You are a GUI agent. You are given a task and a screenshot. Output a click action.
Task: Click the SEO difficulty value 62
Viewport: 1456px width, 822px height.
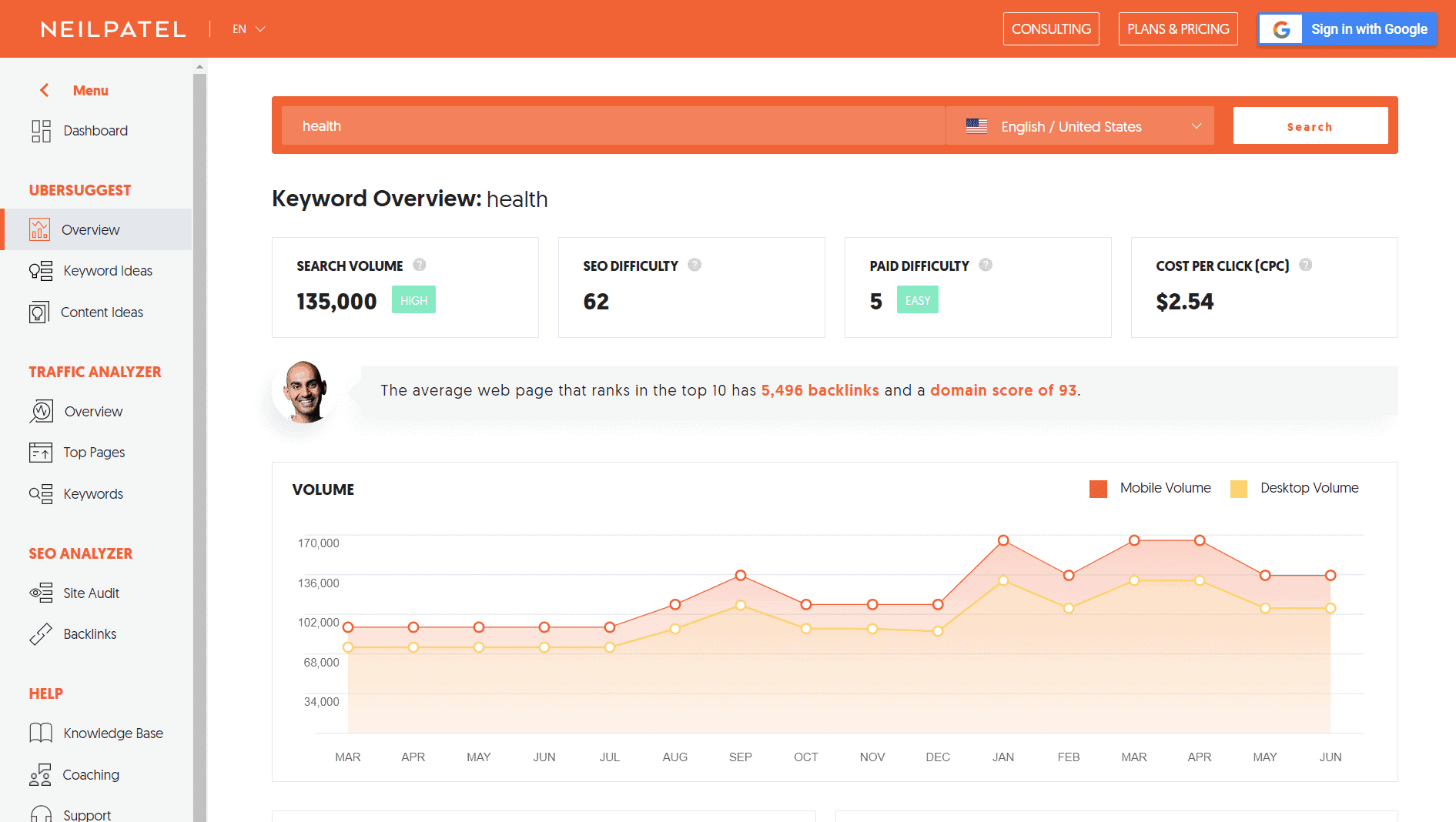coord(596,302)
